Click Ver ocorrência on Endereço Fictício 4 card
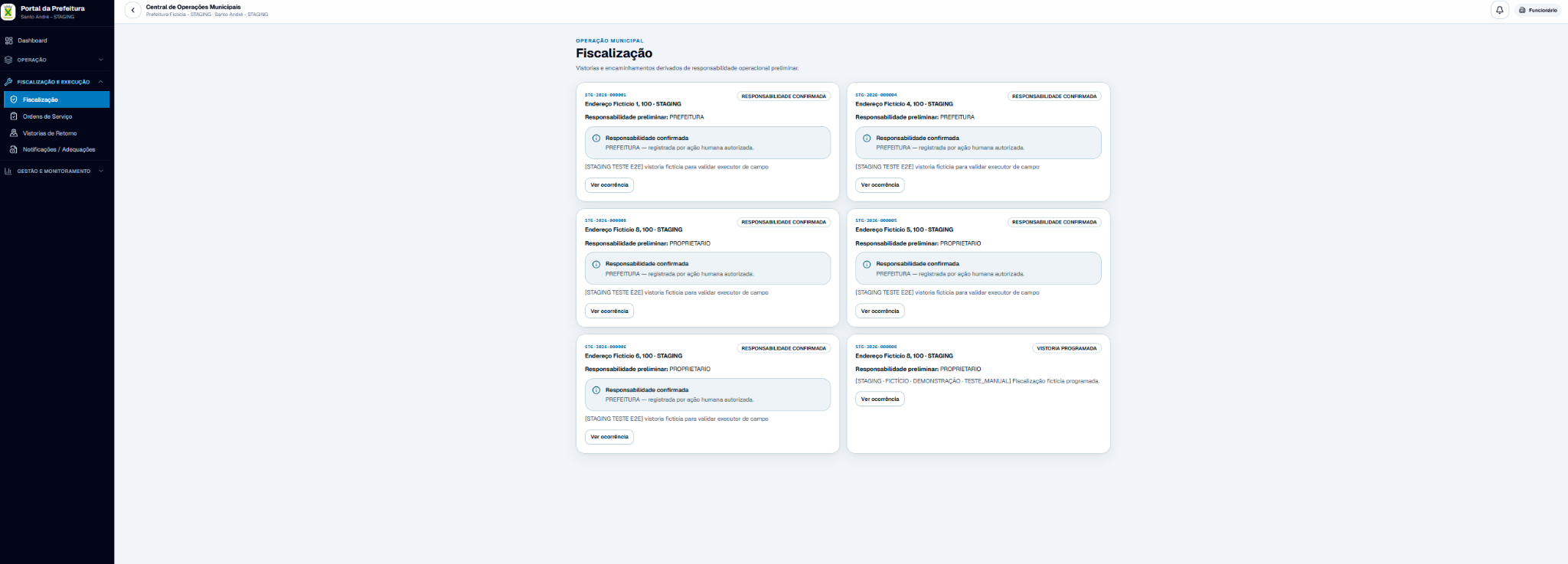The width and height of the screenshot is (1568, 564). 880,185
